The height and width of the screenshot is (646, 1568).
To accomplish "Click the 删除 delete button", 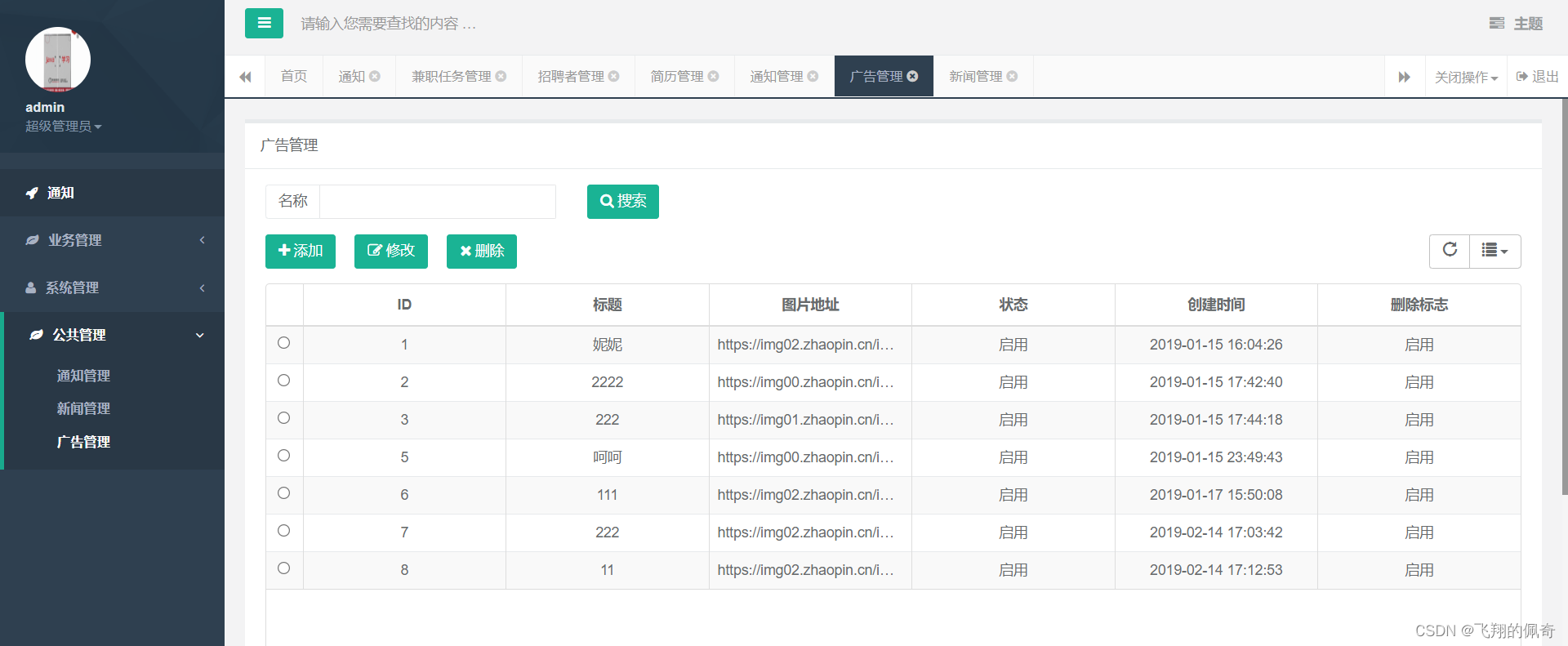I will click(482, 251).
